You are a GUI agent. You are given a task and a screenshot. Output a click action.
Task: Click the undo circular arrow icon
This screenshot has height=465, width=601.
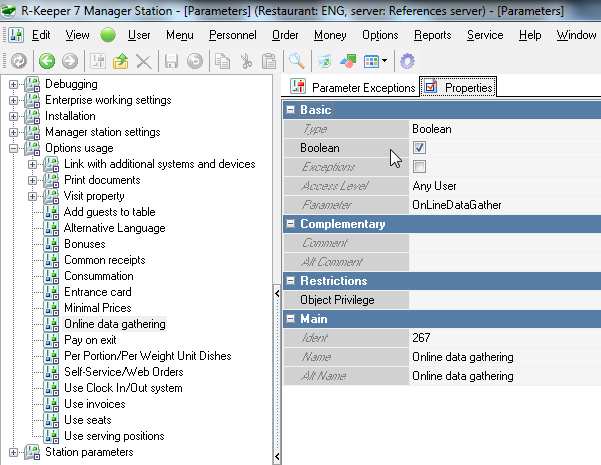[x=195, y=61]
